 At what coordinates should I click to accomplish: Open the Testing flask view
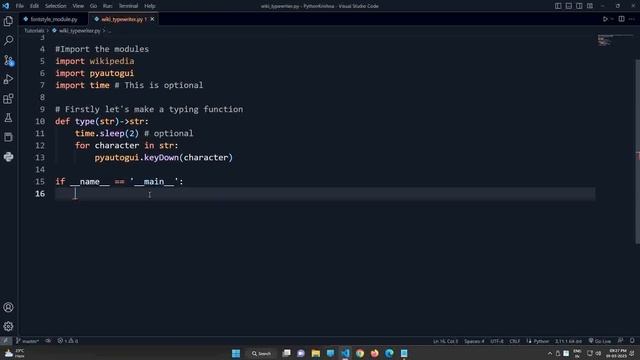[8, 118]
